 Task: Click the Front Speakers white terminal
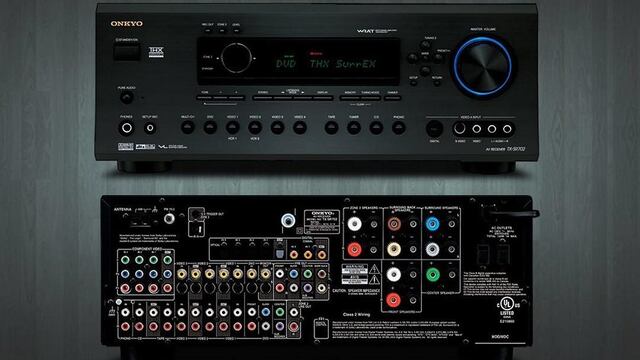[394, 275]
